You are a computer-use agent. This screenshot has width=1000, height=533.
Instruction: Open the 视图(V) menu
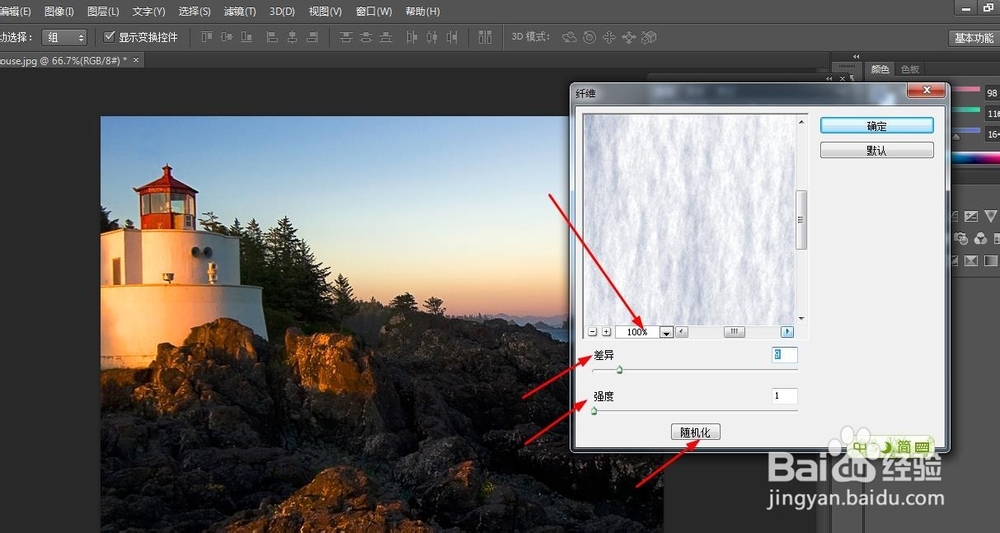325,11
